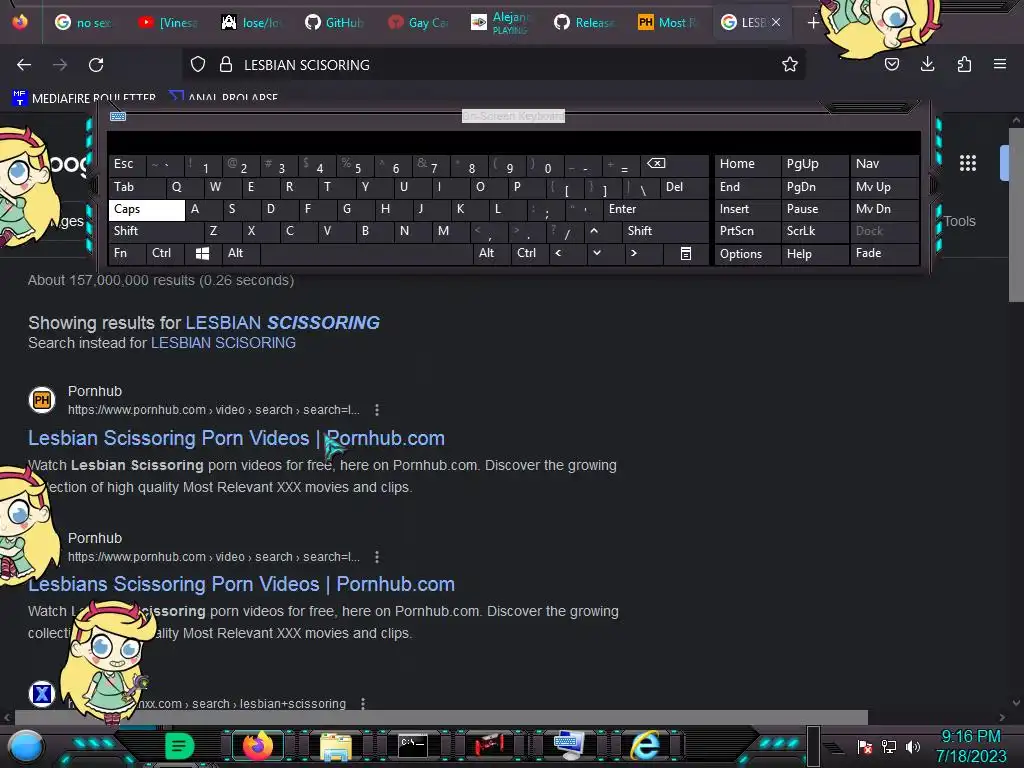
Task: Toggle the Nav mode key
Action: 884,164
